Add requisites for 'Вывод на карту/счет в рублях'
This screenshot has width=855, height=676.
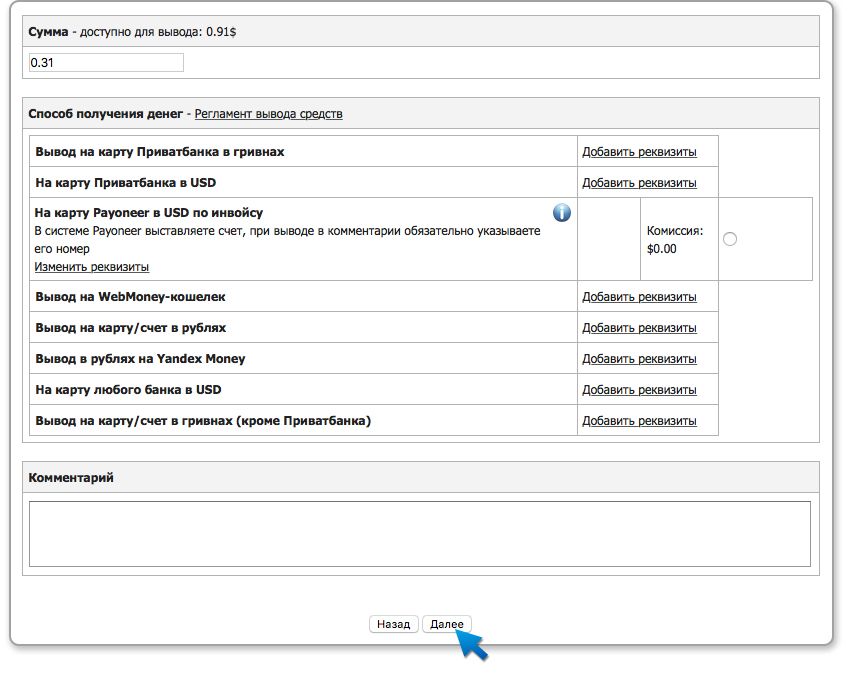639,328
